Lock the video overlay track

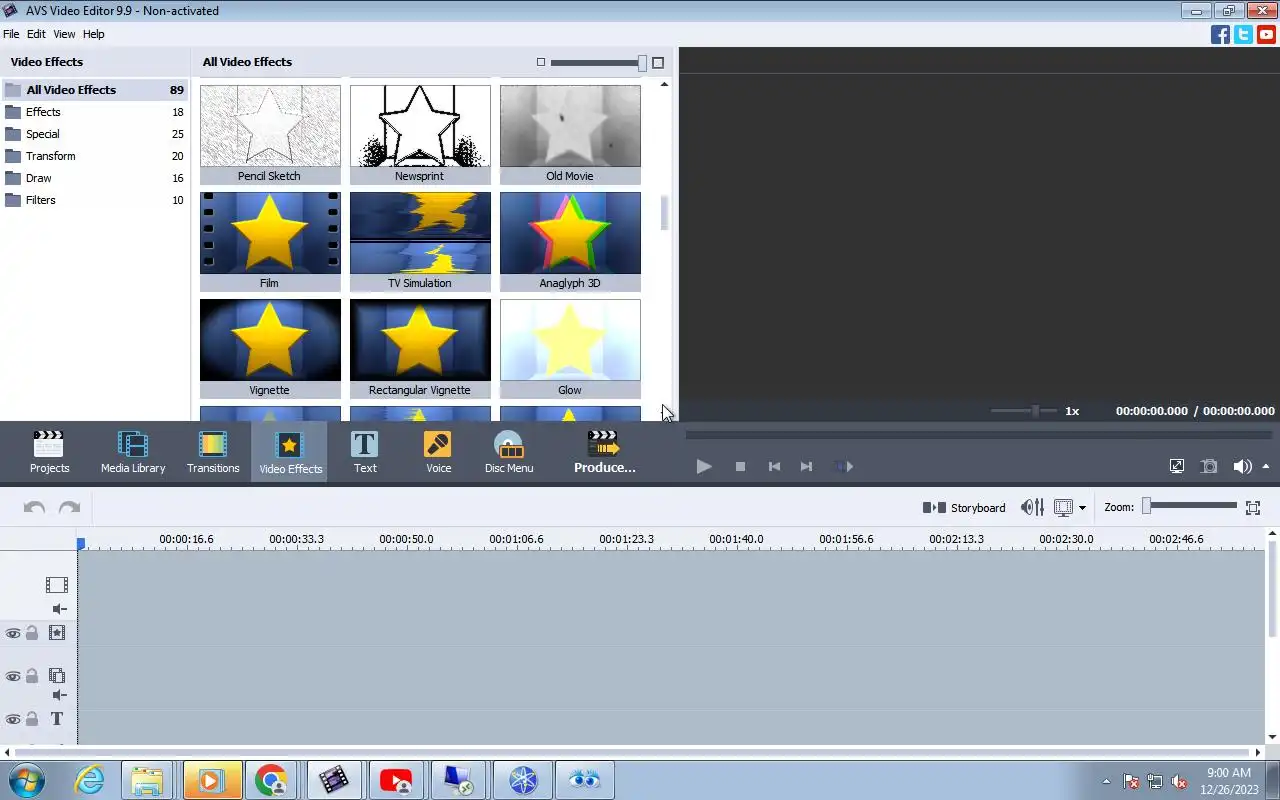pos(32,676)
